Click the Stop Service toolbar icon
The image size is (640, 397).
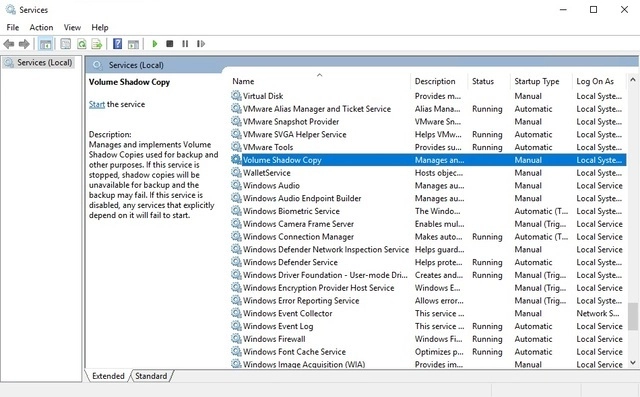tap(170, 44)
